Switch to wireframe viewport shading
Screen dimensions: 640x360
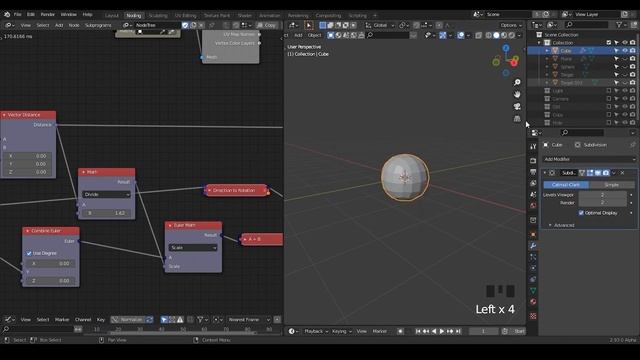489,36
